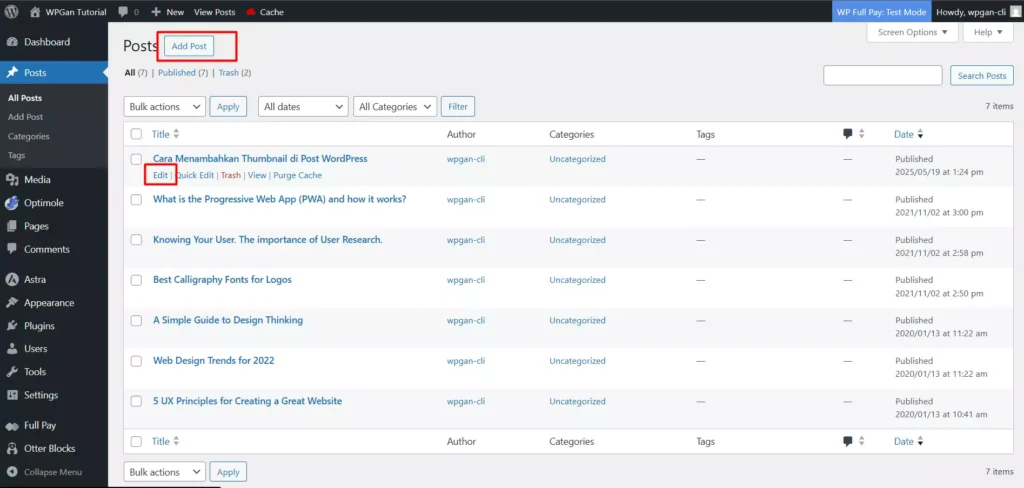
Task: Click Purge Cache under first post
Action: 297,175
